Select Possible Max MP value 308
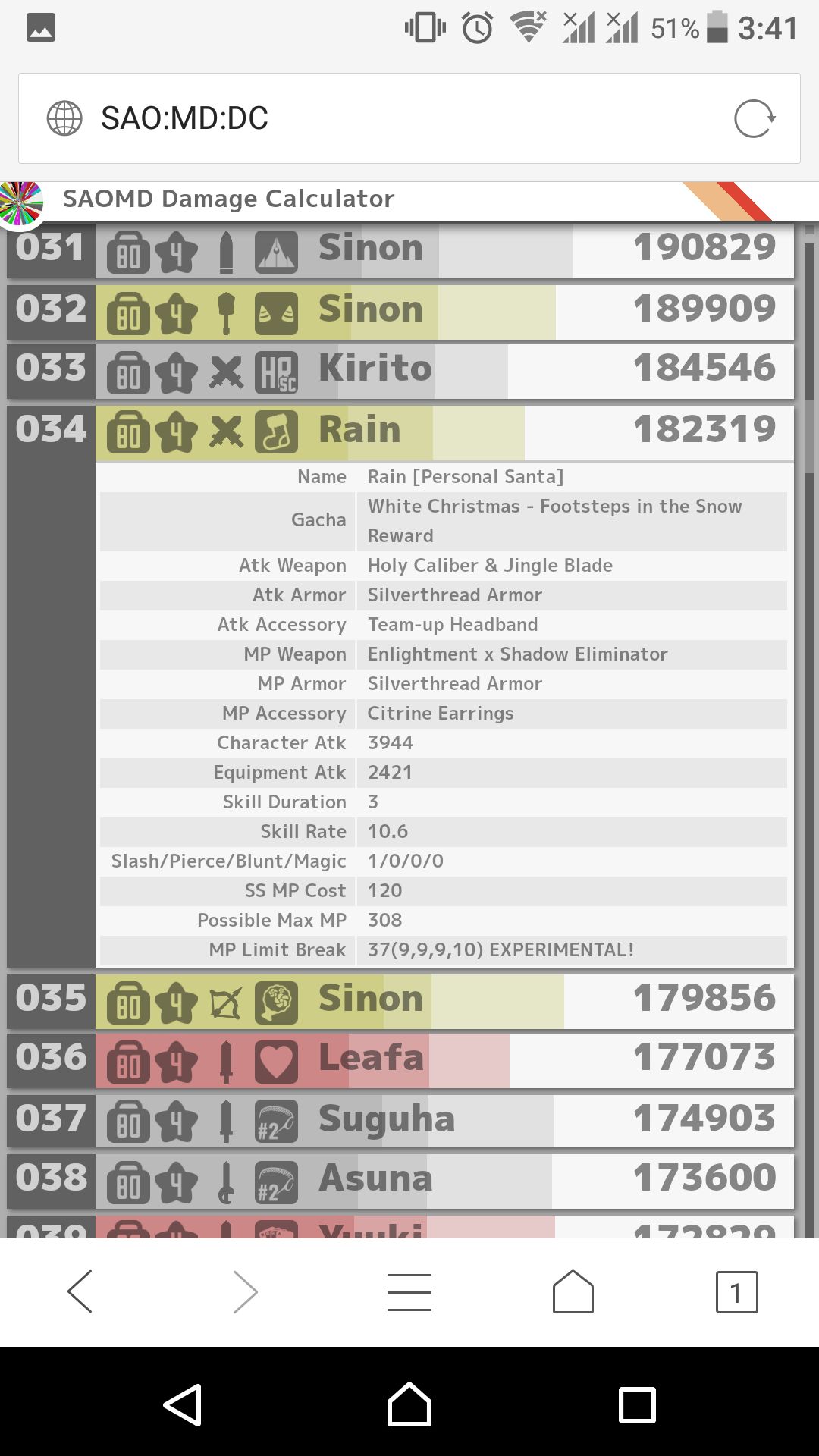Image resolution: width=819 pixels, height=1456 pixels. click(x=384, y=921)
